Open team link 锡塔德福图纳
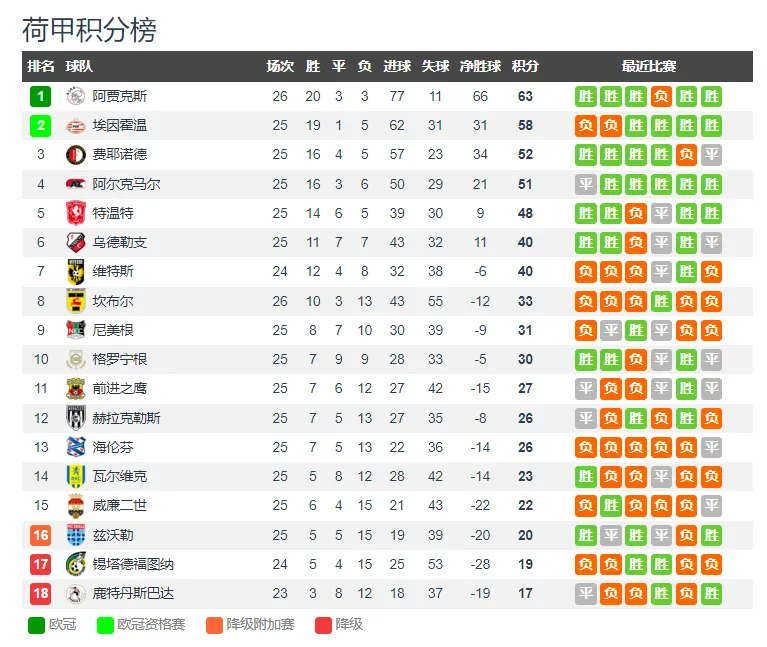Screen dimensions: 767x647 pos(132,564)
